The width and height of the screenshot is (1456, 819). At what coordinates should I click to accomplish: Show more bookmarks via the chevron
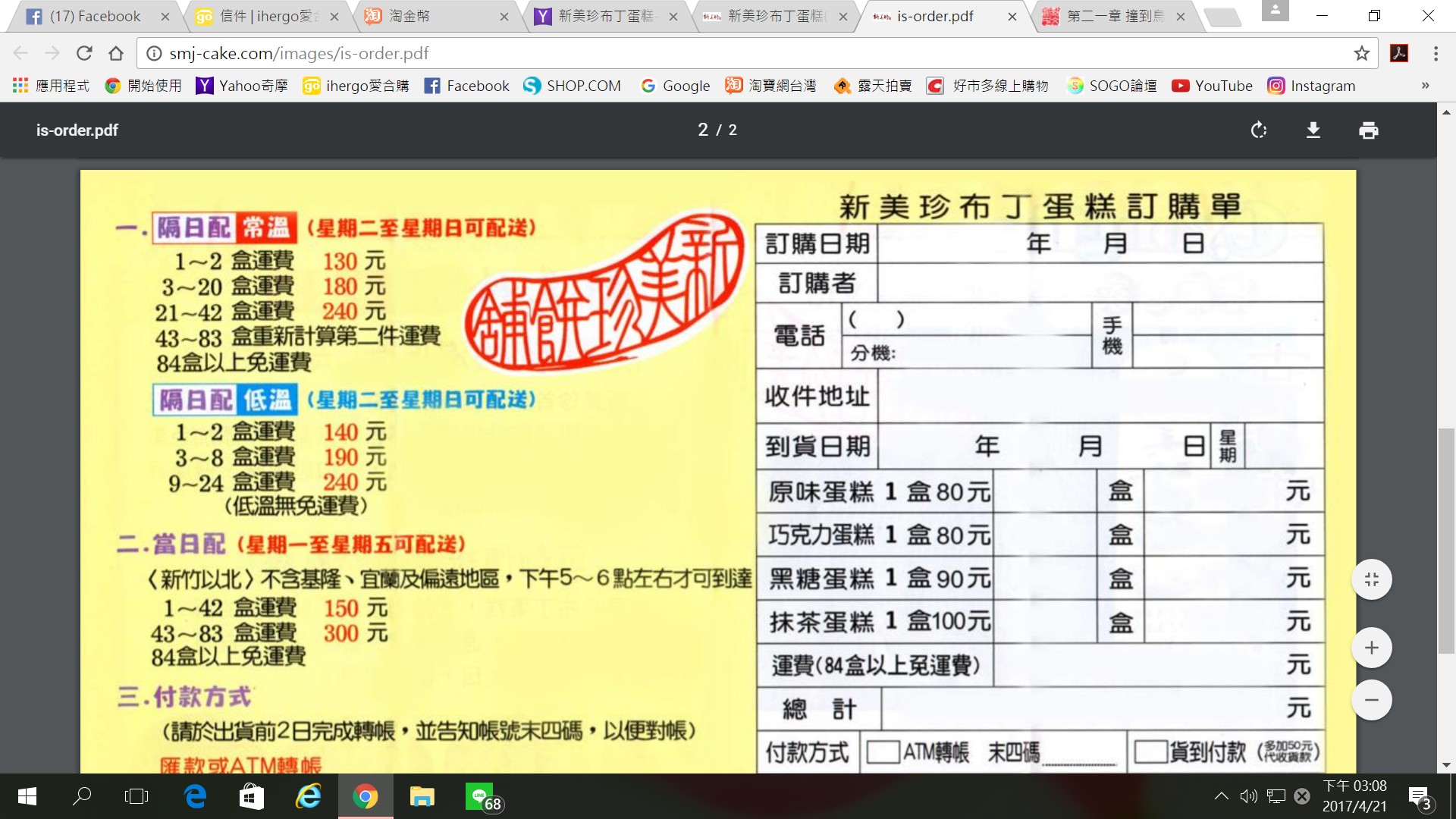click(x=1425, y=86)
